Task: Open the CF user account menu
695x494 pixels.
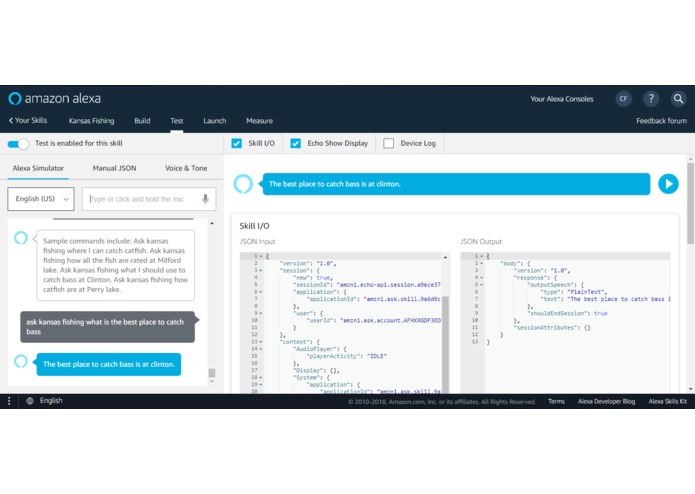Action: (x=623, y=99)
